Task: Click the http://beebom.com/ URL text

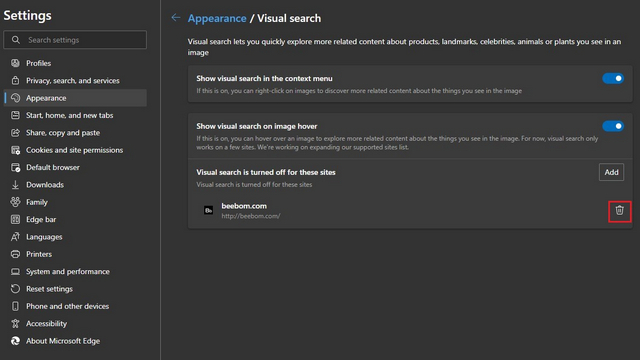Action: tap(251, 216)
